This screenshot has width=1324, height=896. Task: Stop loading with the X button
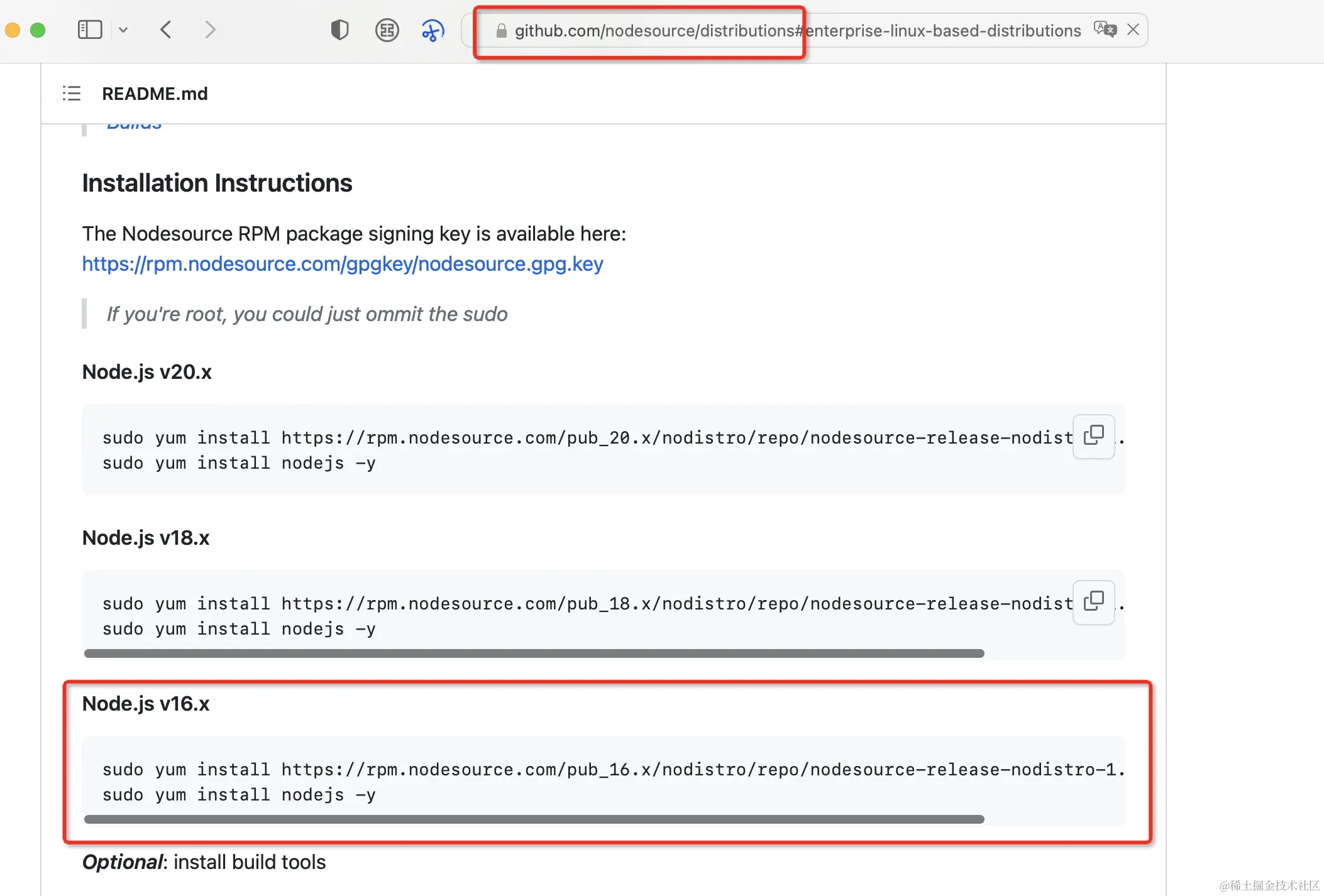[x=1133, y=30]
